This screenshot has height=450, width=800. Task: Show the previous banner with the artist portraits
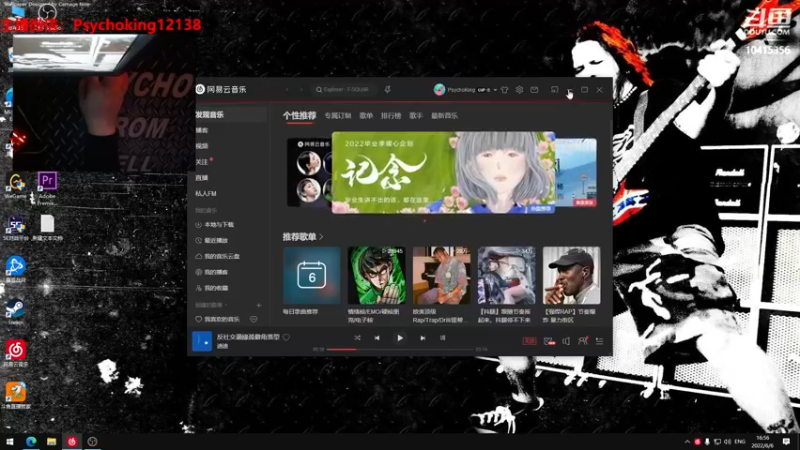click(x=309, y=172)
